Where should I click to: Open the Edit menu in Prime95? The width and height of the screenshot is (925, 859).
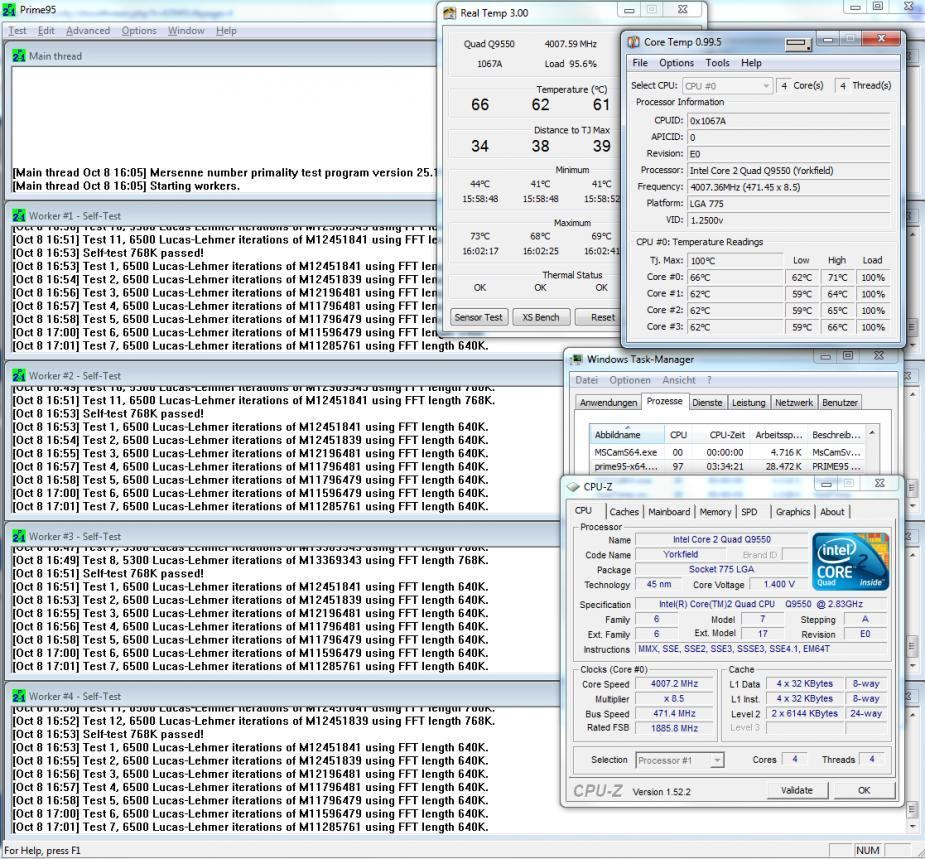[46, 31]
